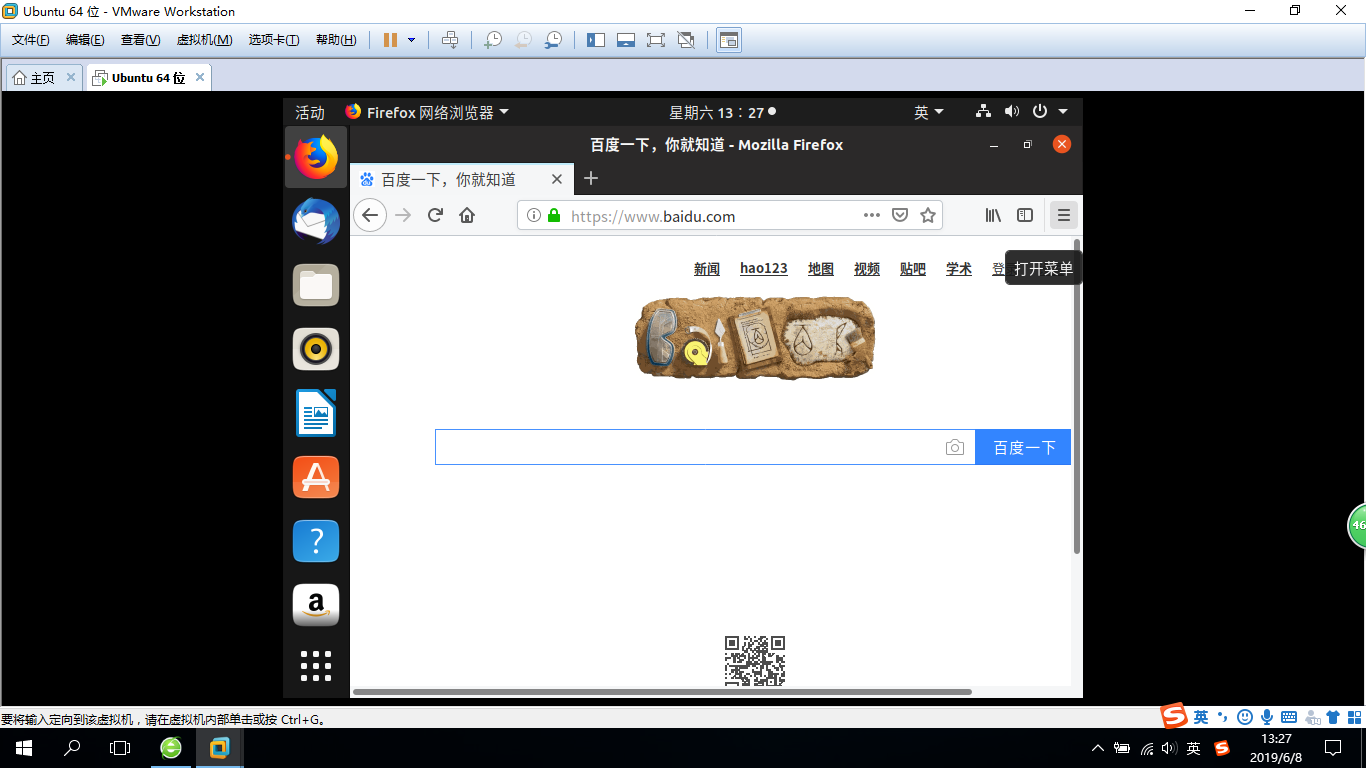Open the 新闻 link on Baidu
This screenshot has height=768, width=1366.
click(707, 269)
